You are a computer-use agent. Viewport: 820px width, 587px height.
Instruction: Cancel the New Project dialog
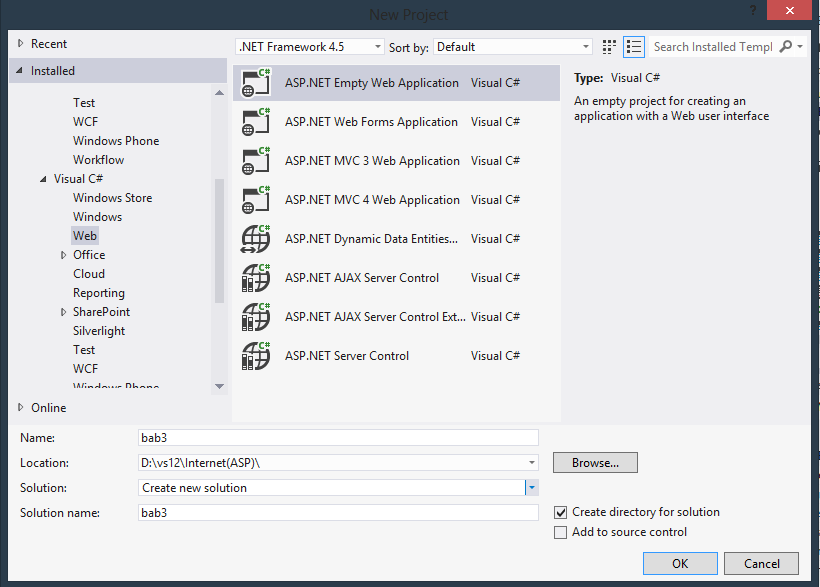(761, 563)
